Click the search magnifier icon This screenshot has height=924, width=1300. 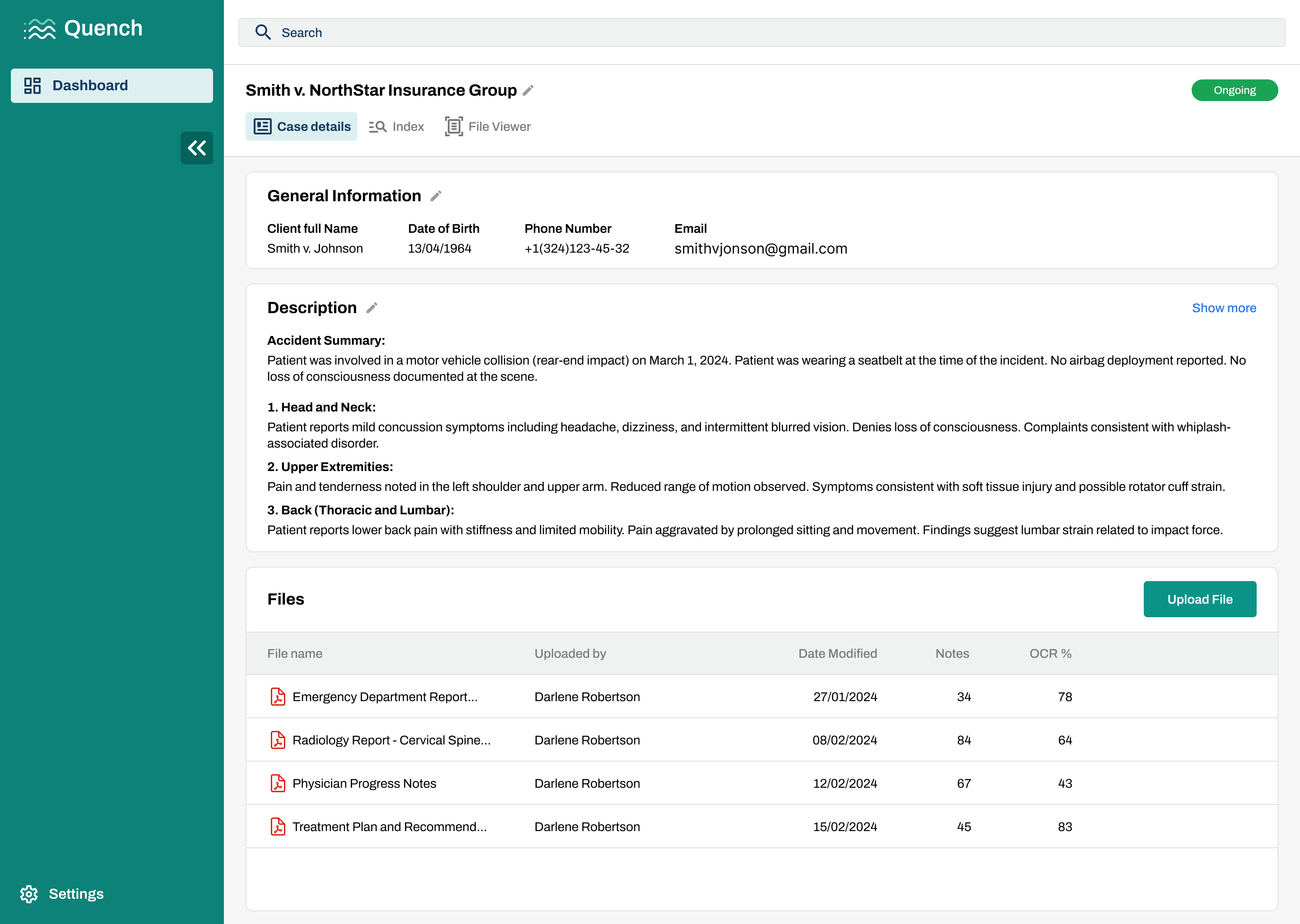pyautogui.click(x=263, y=32)
